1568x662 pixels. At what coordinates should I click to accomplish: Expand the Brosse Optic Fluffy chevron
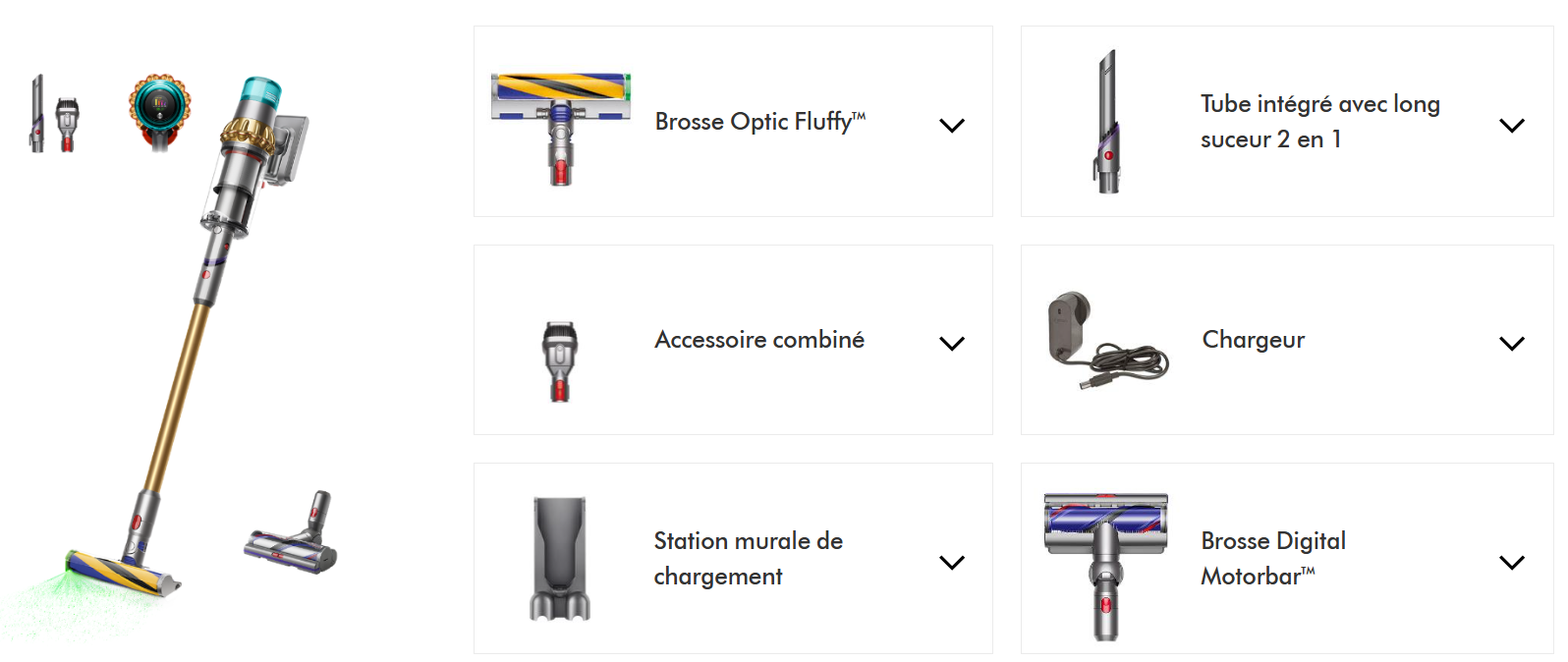coord(951,125)
